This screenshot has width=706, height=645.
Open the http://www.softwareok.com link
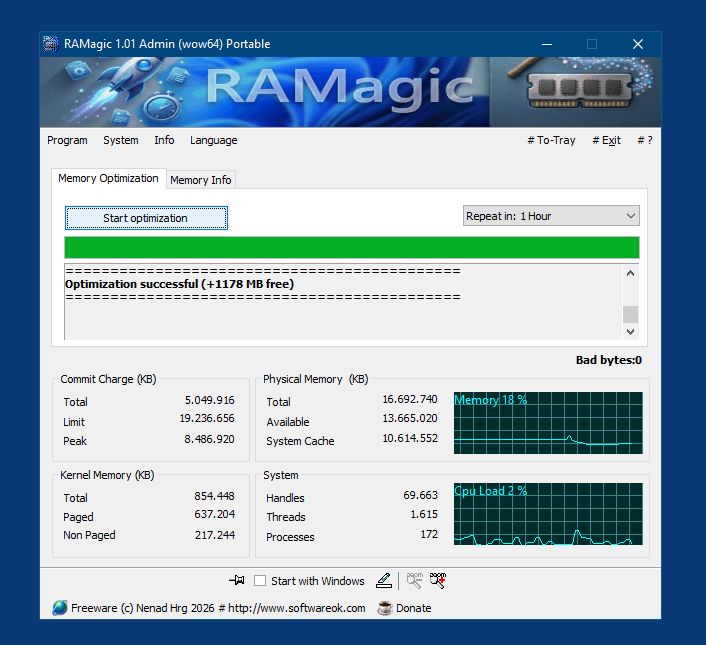pyautogui.click(x=297, y=608)
